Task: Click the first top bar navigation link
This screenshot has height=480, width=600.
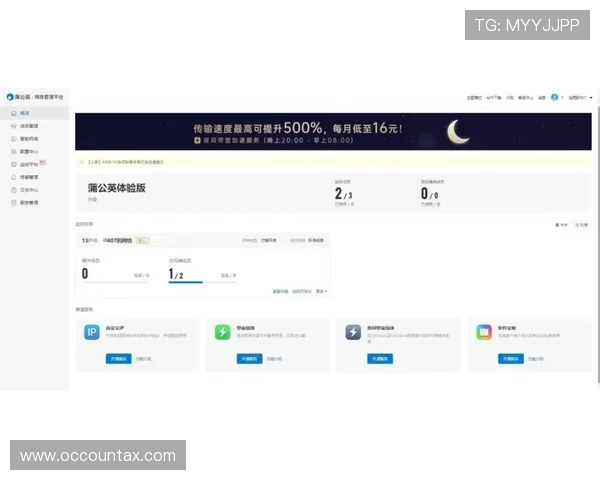Action: [x=474, y=98]
